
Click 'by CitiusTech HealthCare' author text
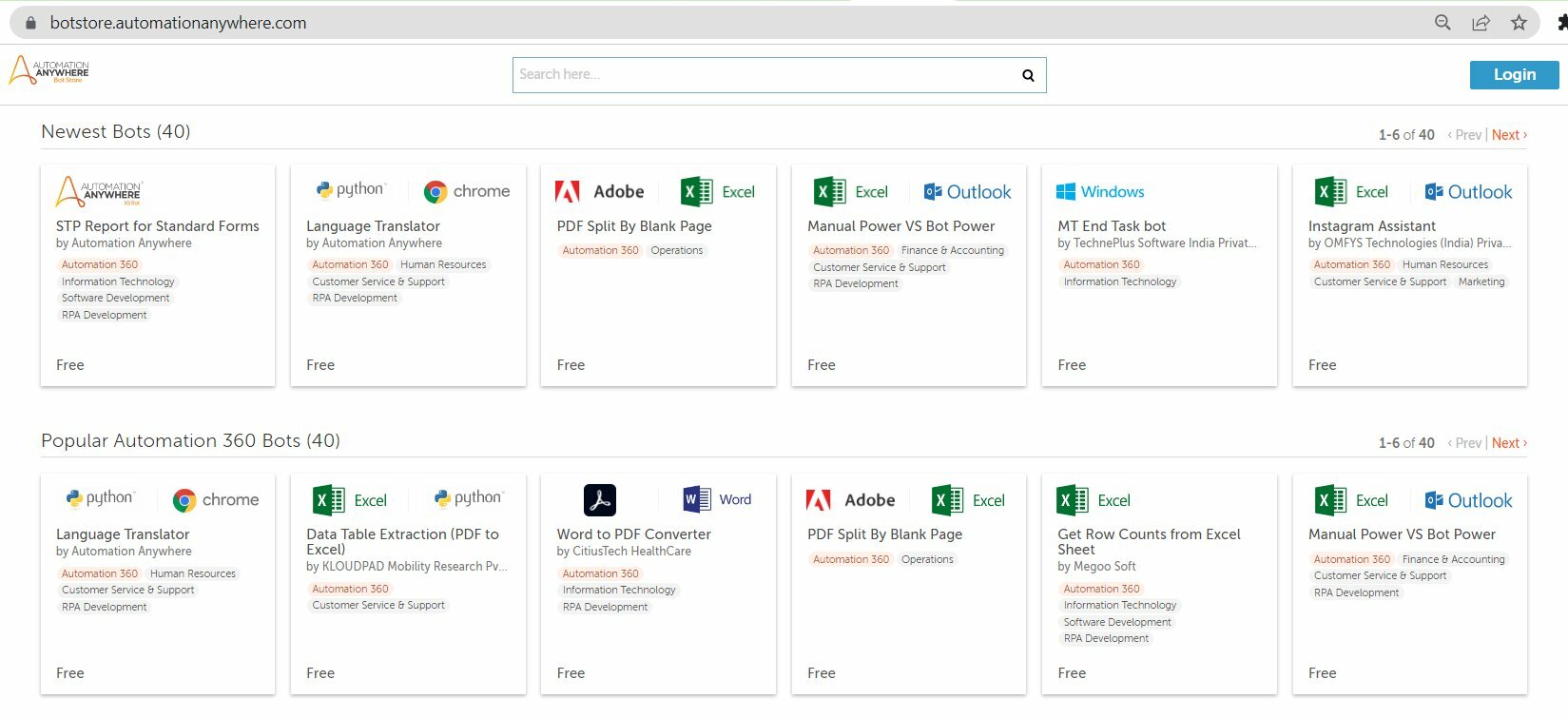(x=624, y=552)
